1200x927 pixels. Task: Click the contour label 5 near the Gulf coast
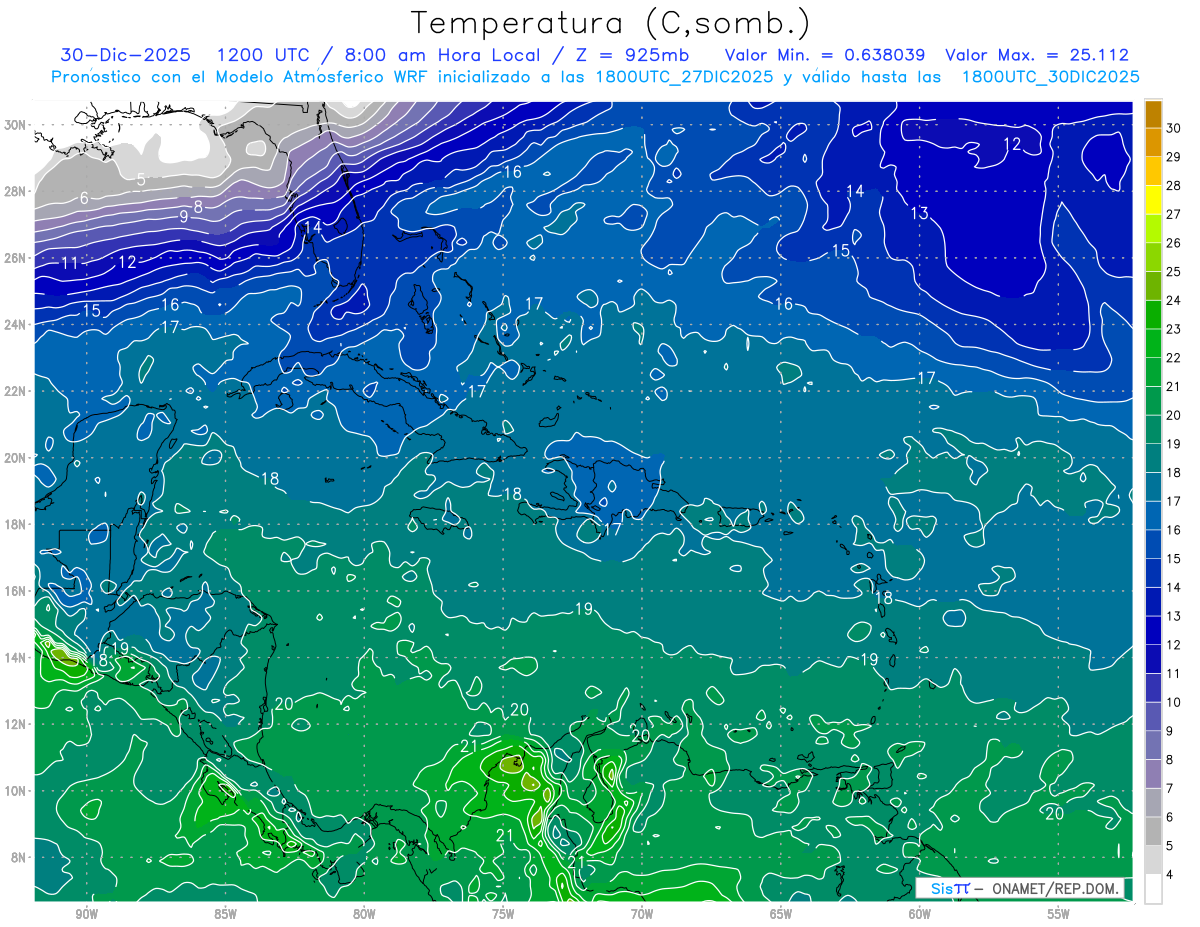pyautogui.click(x=141, y=180)
